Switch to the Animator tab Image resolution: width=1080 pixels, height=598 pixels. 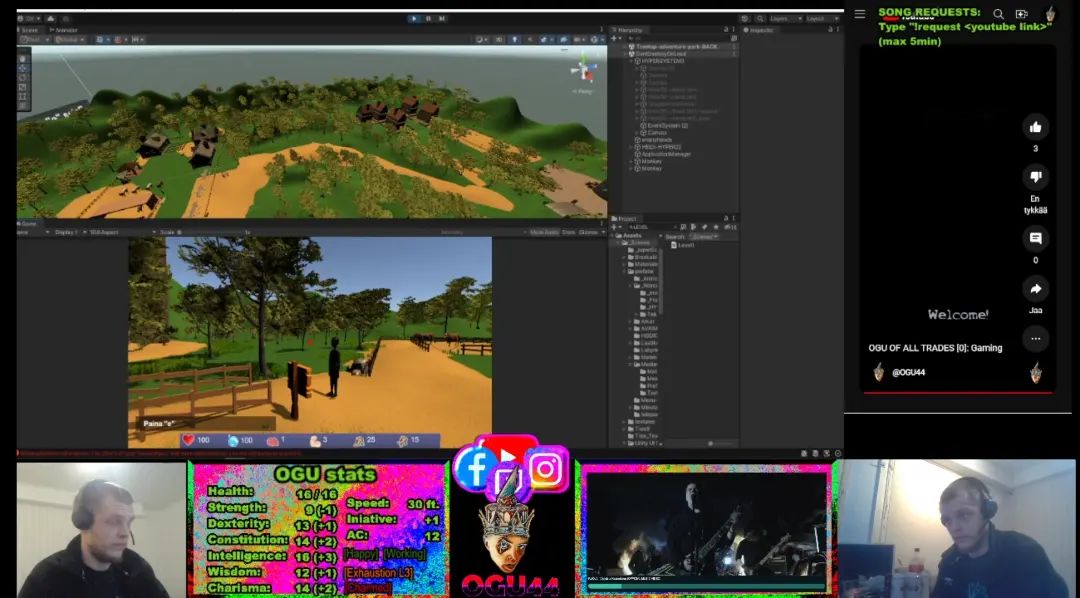[x=65, y=30]
